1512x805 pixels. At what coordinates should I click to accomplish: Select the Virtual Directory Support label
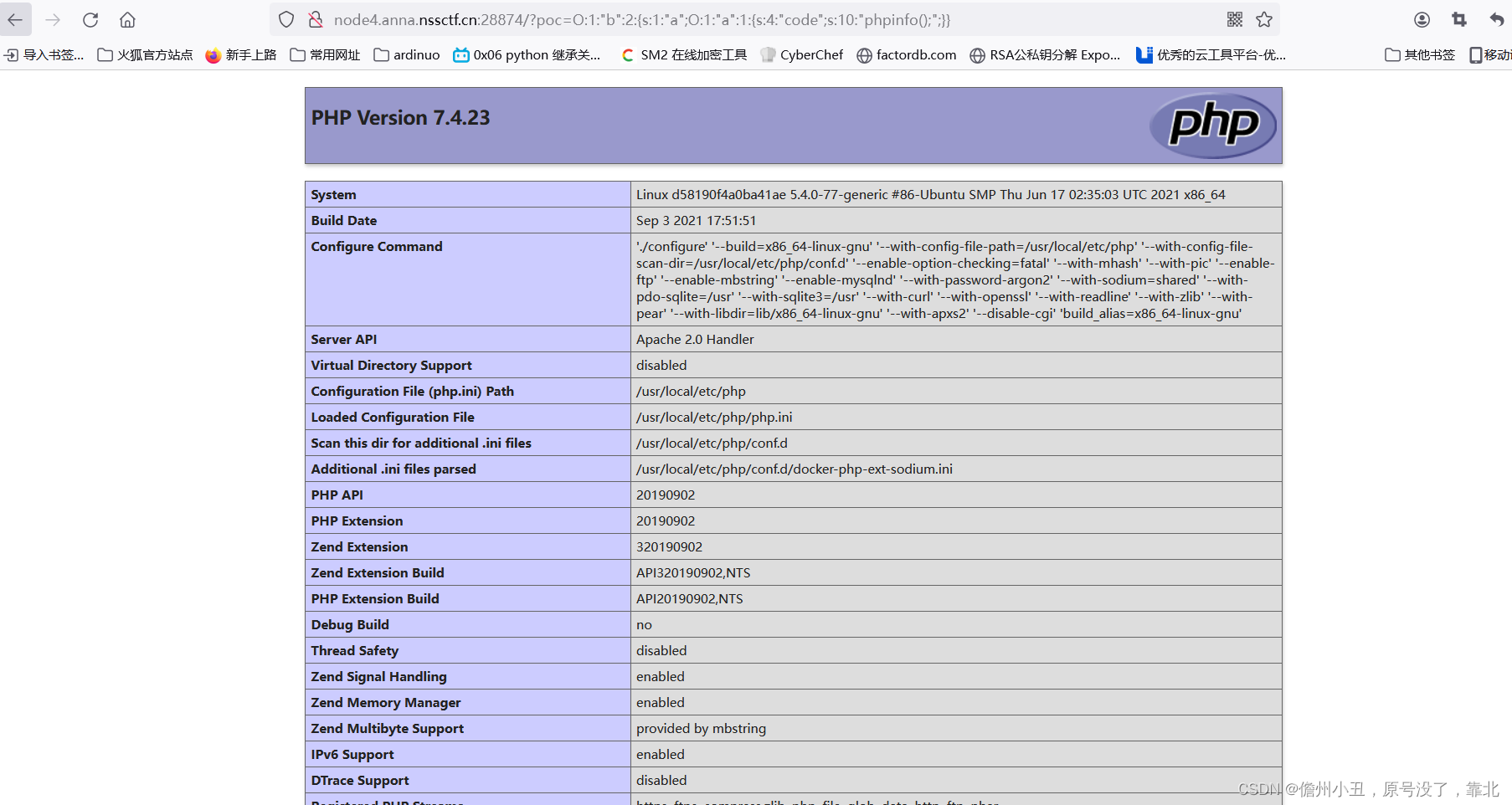pyautogui.click(x=391, y=365)
